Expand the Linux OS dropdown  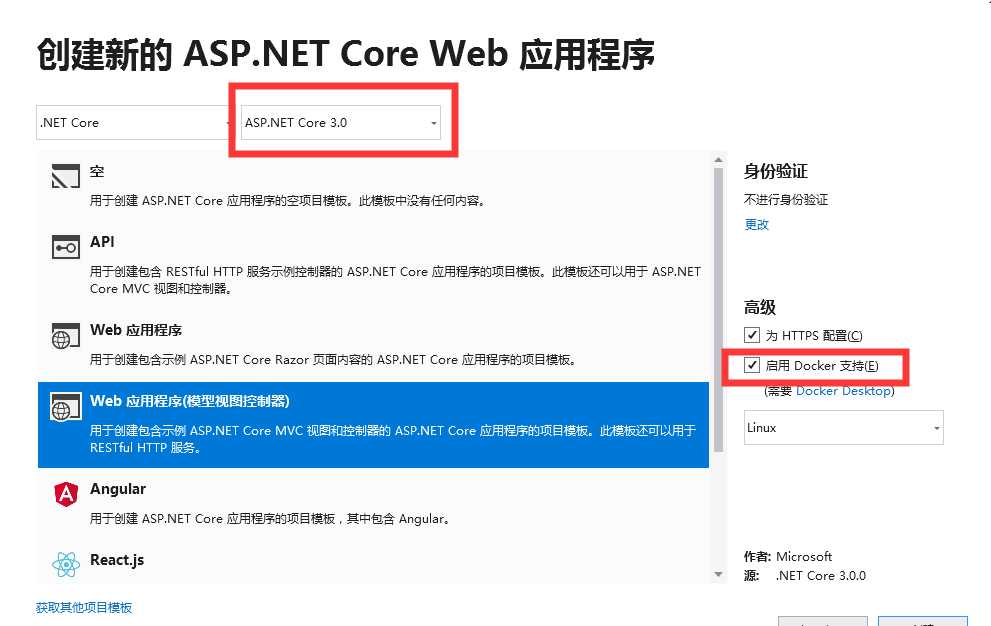pos(844,427)
